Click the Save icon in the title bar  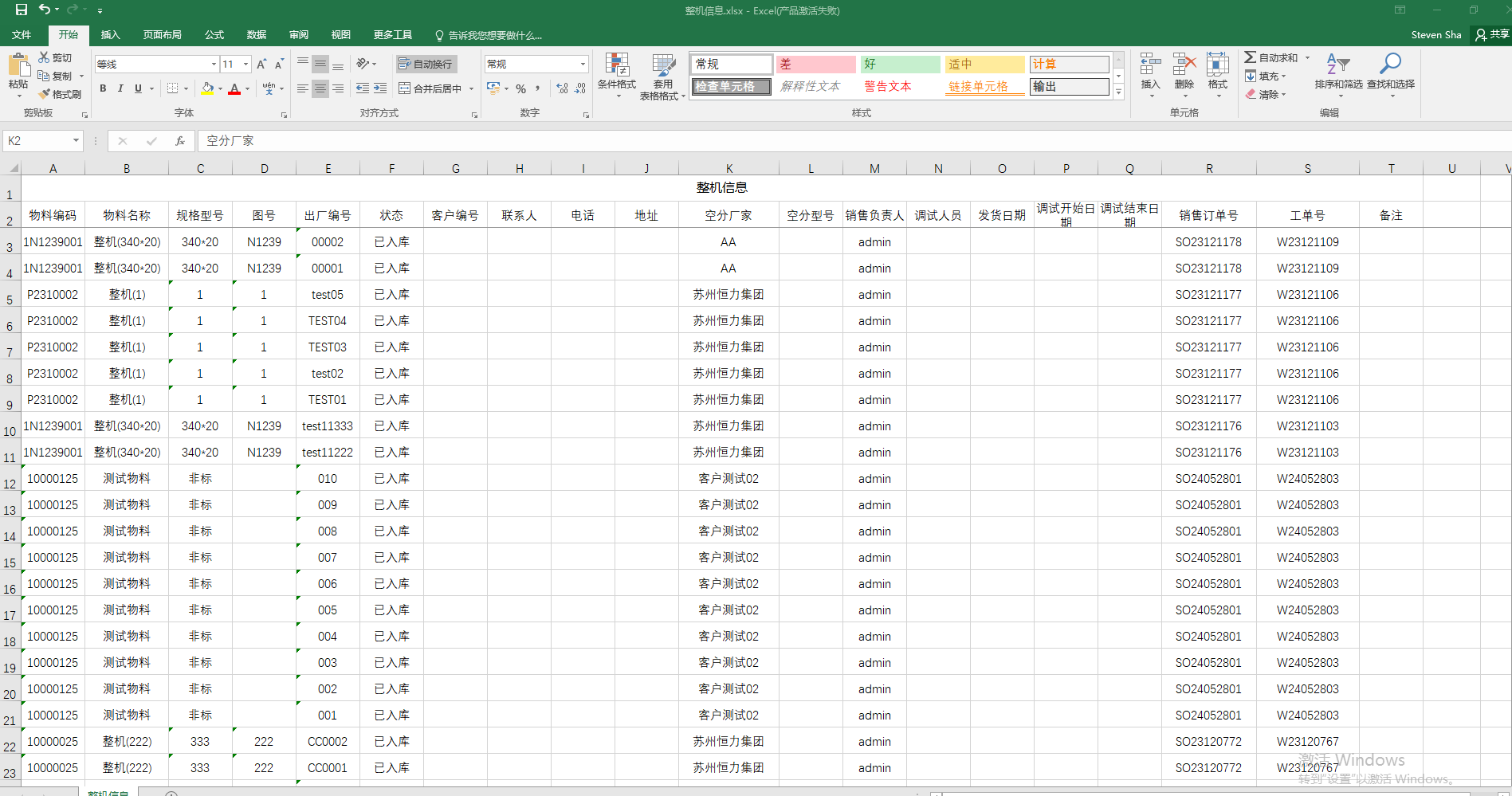click(x=22, y=10)
